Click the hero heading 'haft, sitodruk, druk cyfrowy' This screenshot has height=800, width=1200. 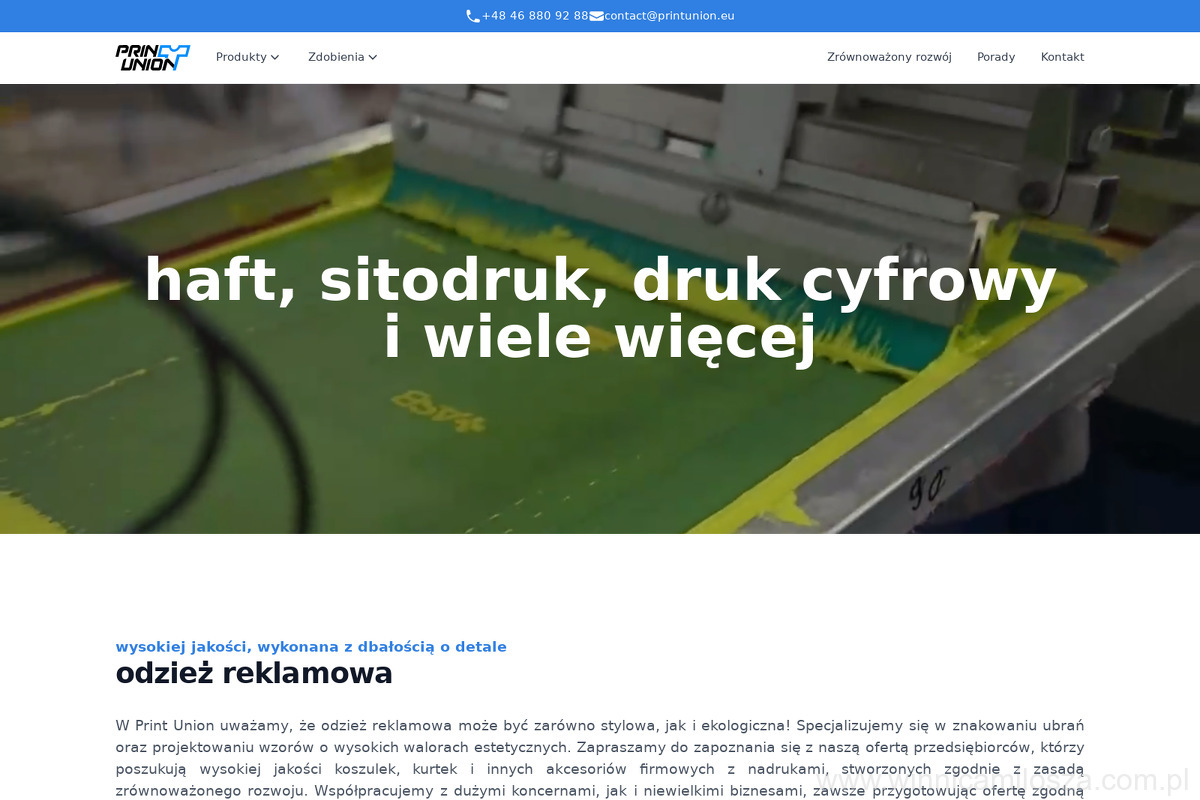(600, 280)
